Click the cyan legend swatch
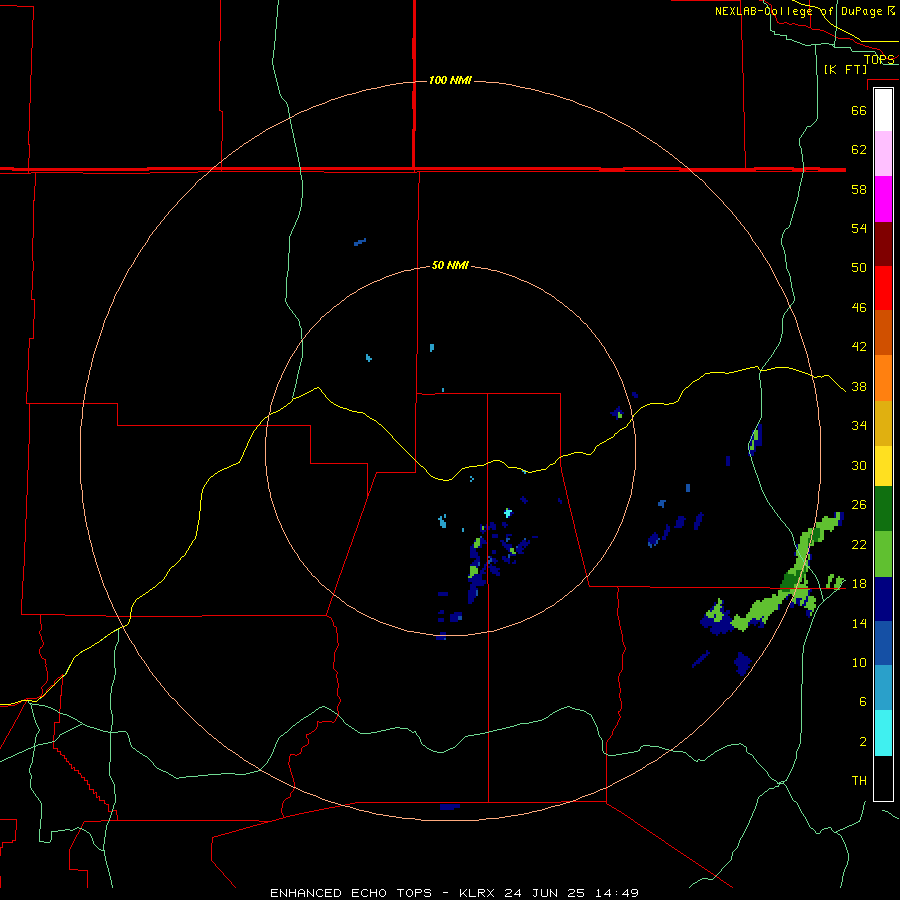The image size is (900, 900). click(883, 733)
